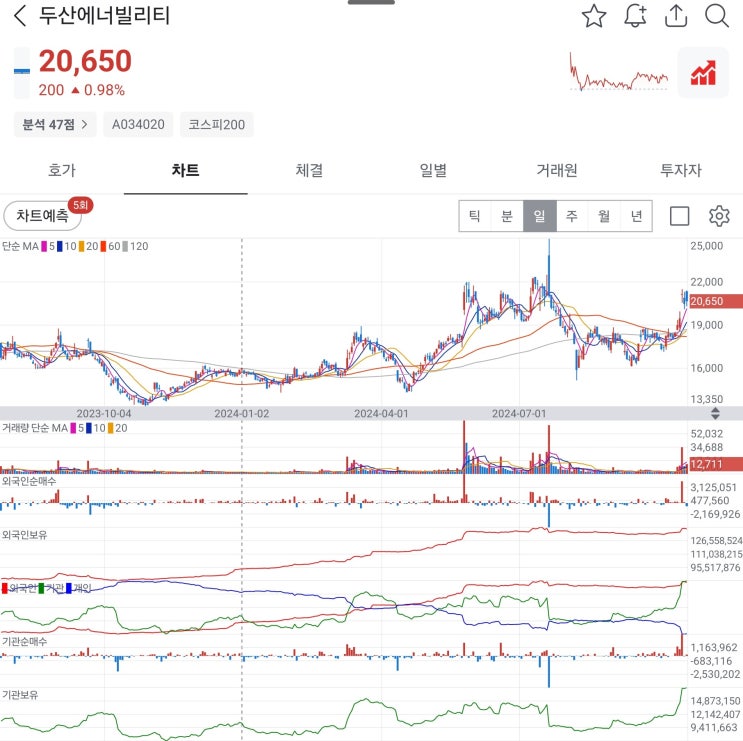Click volume MA 20 orange swatch
The height and width of the screenshot is (741, 743).
110,428
